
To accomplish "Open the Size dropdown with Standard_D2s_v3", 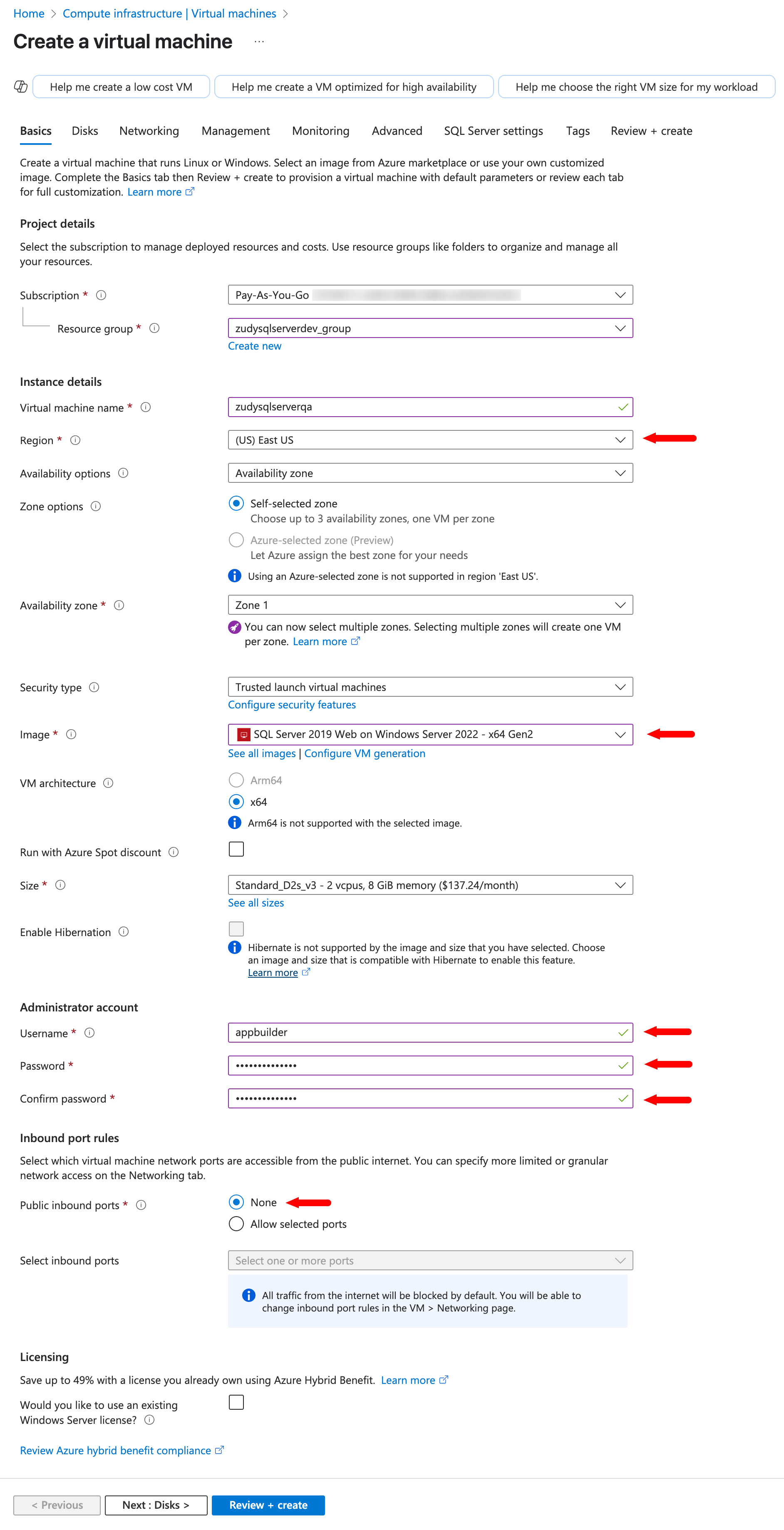I will tap(430, 885).
